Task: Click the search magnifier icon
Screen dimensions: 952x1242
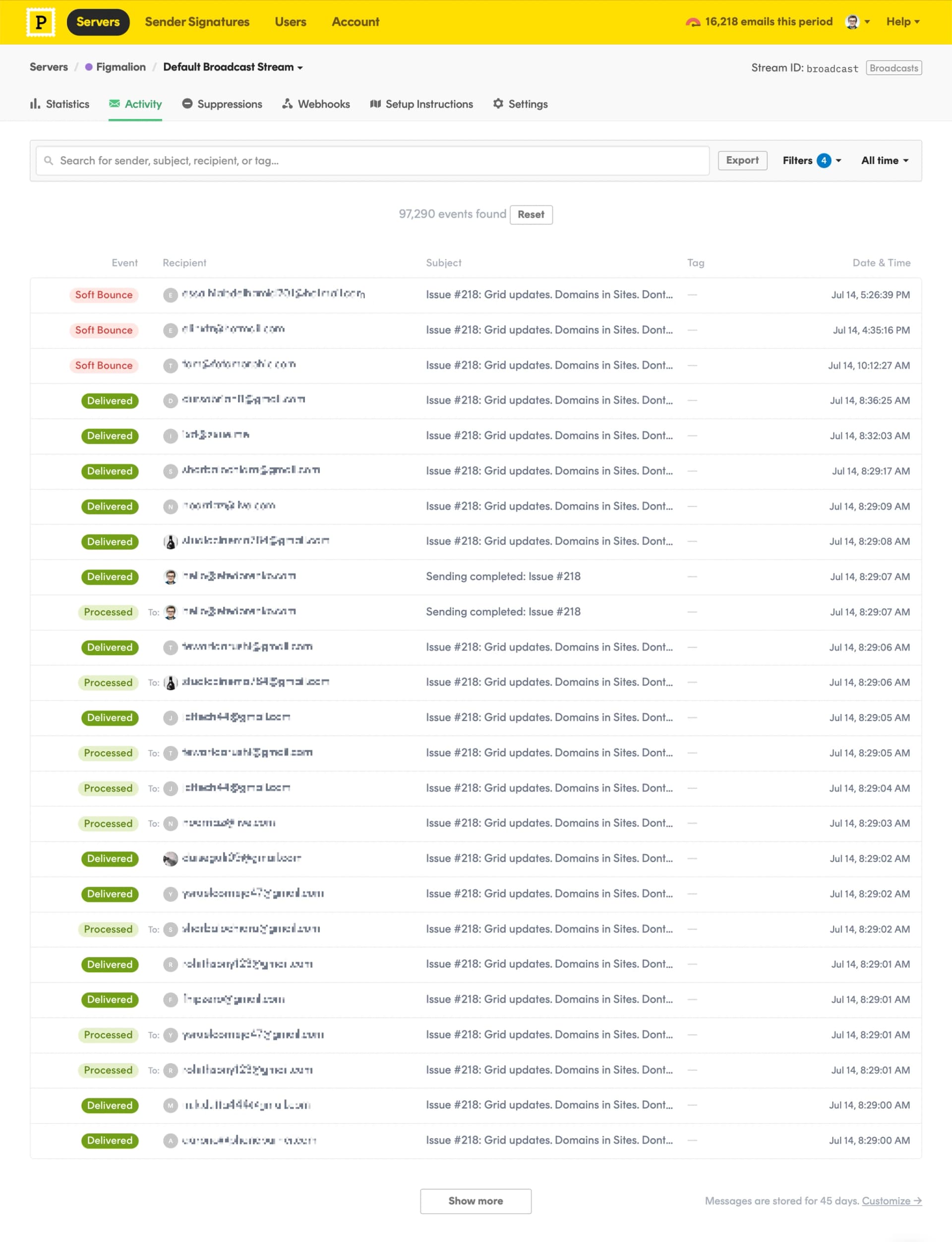Action: coord(49,160)
